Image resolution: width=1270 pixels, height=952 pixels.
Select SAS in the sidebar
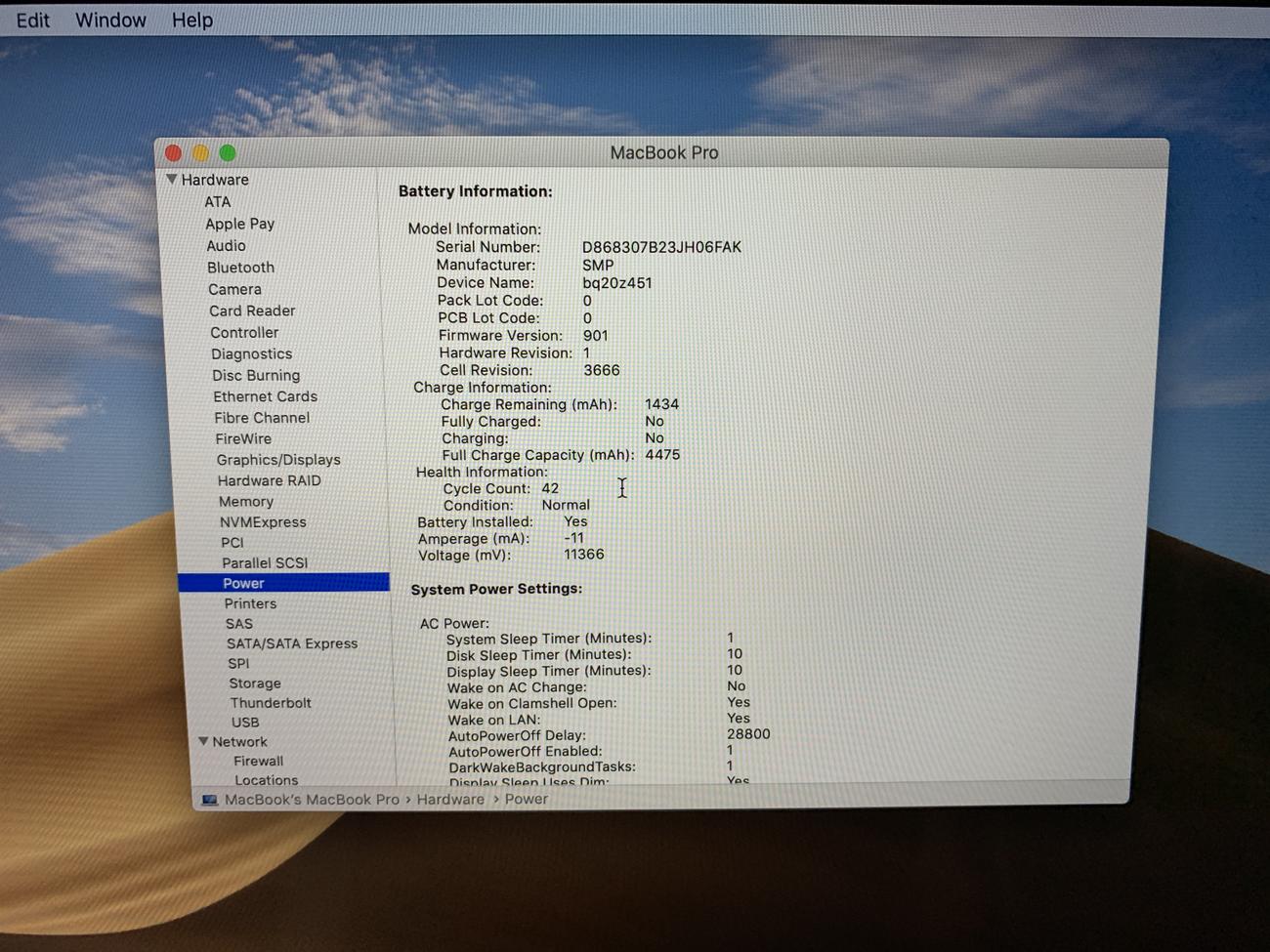238,624
